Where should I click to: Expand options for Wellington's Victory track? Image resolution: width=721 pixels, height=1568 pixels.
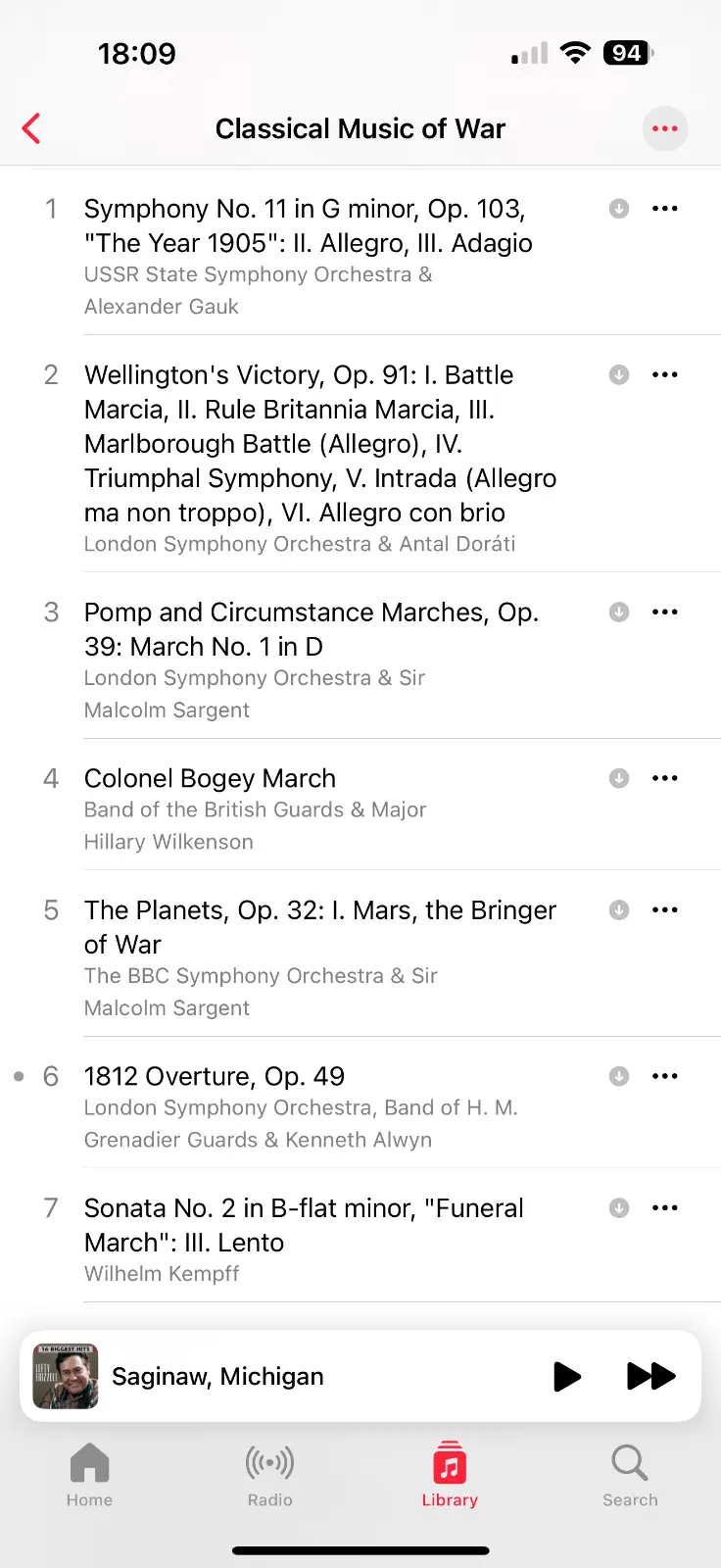click(665, 375)
